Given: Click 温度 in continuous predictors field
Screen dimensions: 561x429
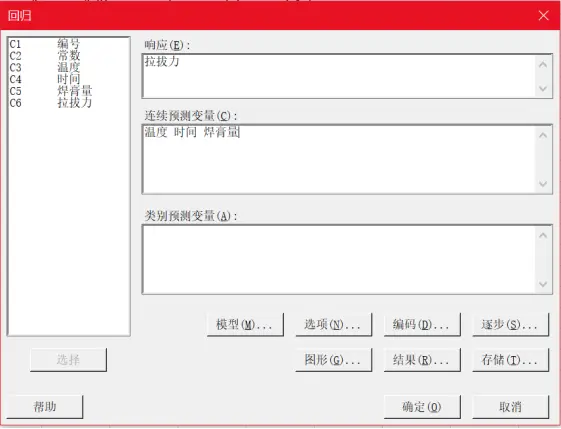Looking at the screenshot, I should (x=156, y=132).
